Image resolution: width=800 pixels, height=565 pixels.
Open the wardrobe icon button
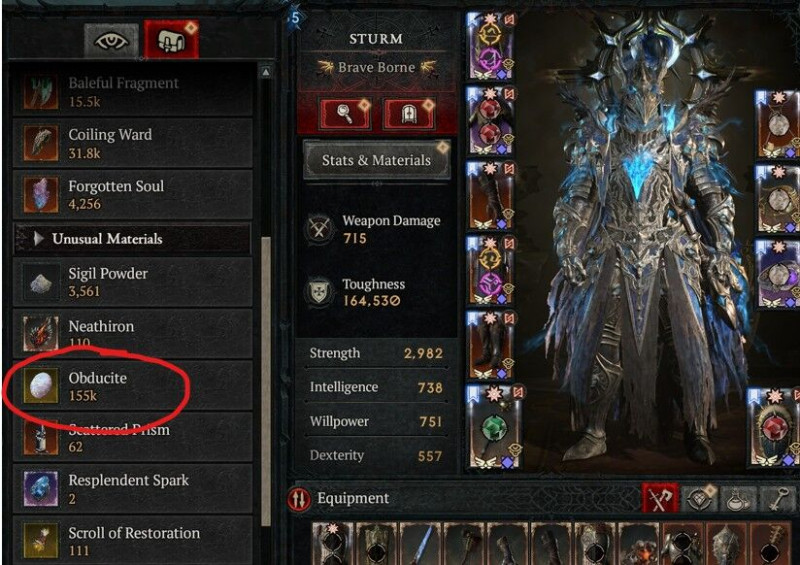[x=409, y=114]
